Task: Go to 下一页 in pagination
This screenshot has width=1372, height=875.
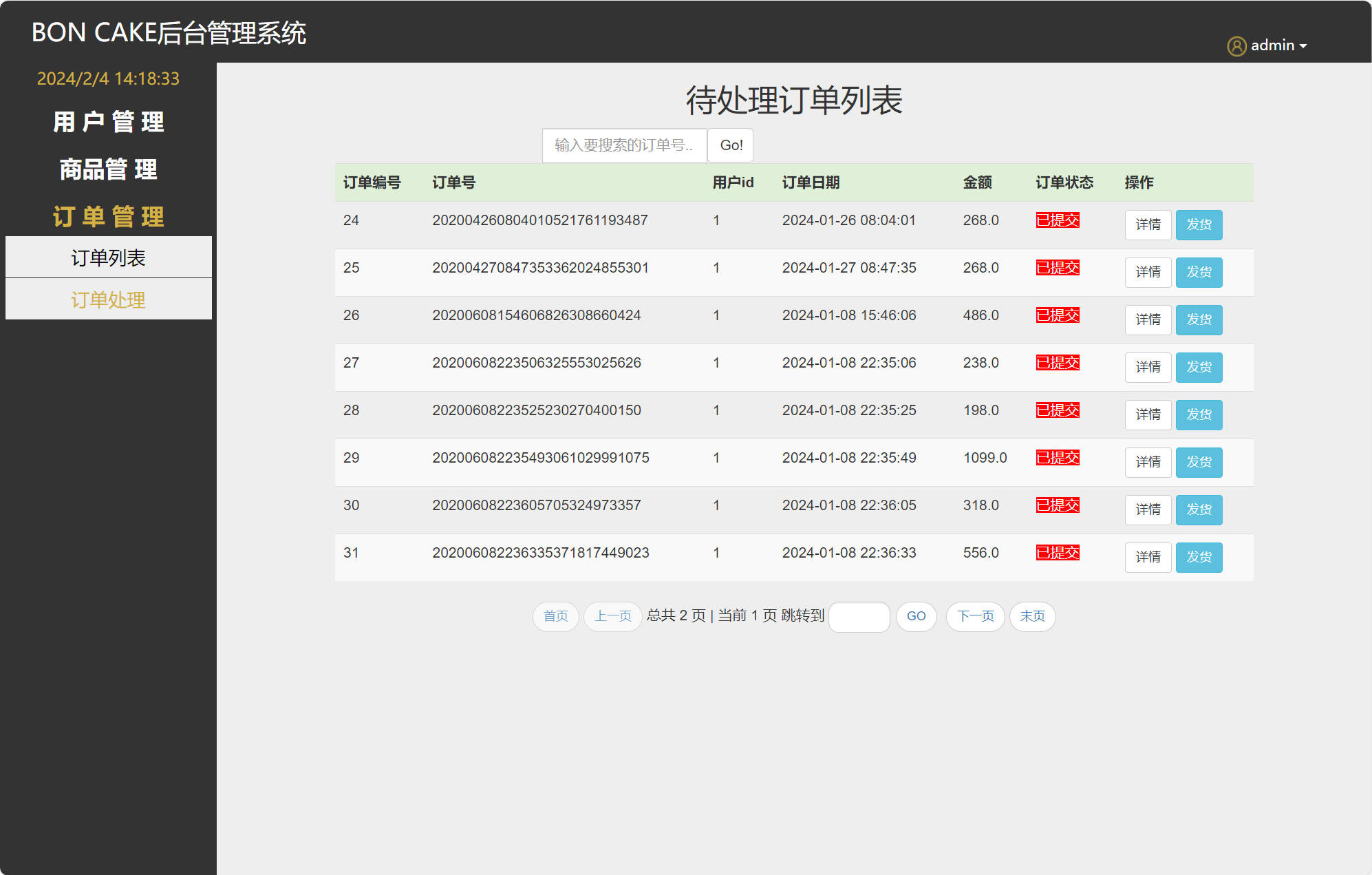Action: click(975, 616)
